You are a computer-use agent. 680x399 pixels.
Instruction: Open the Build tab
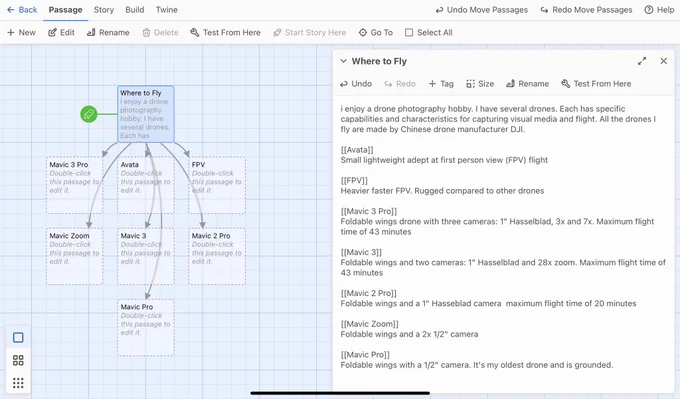pos(134,10)
